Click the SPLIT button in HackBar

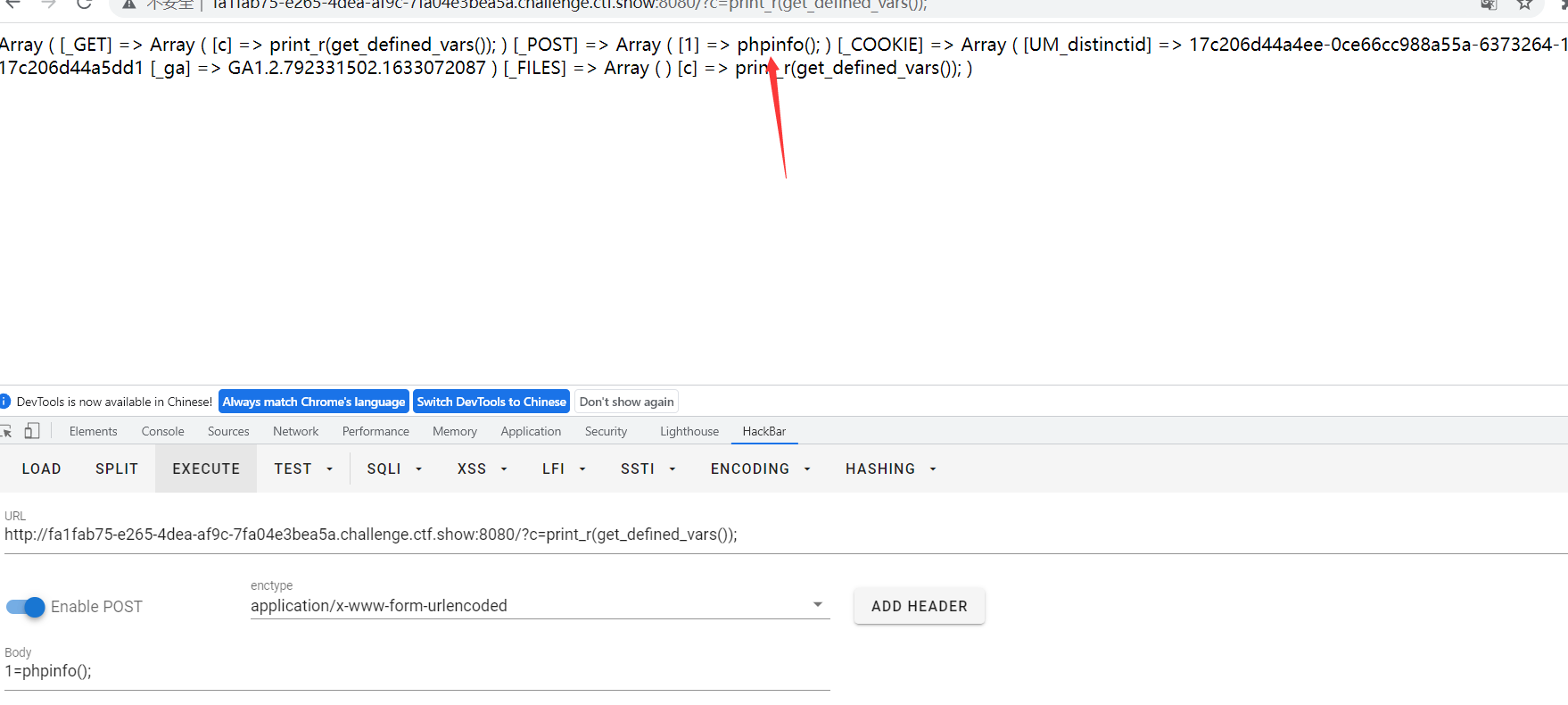coord(117,469)
